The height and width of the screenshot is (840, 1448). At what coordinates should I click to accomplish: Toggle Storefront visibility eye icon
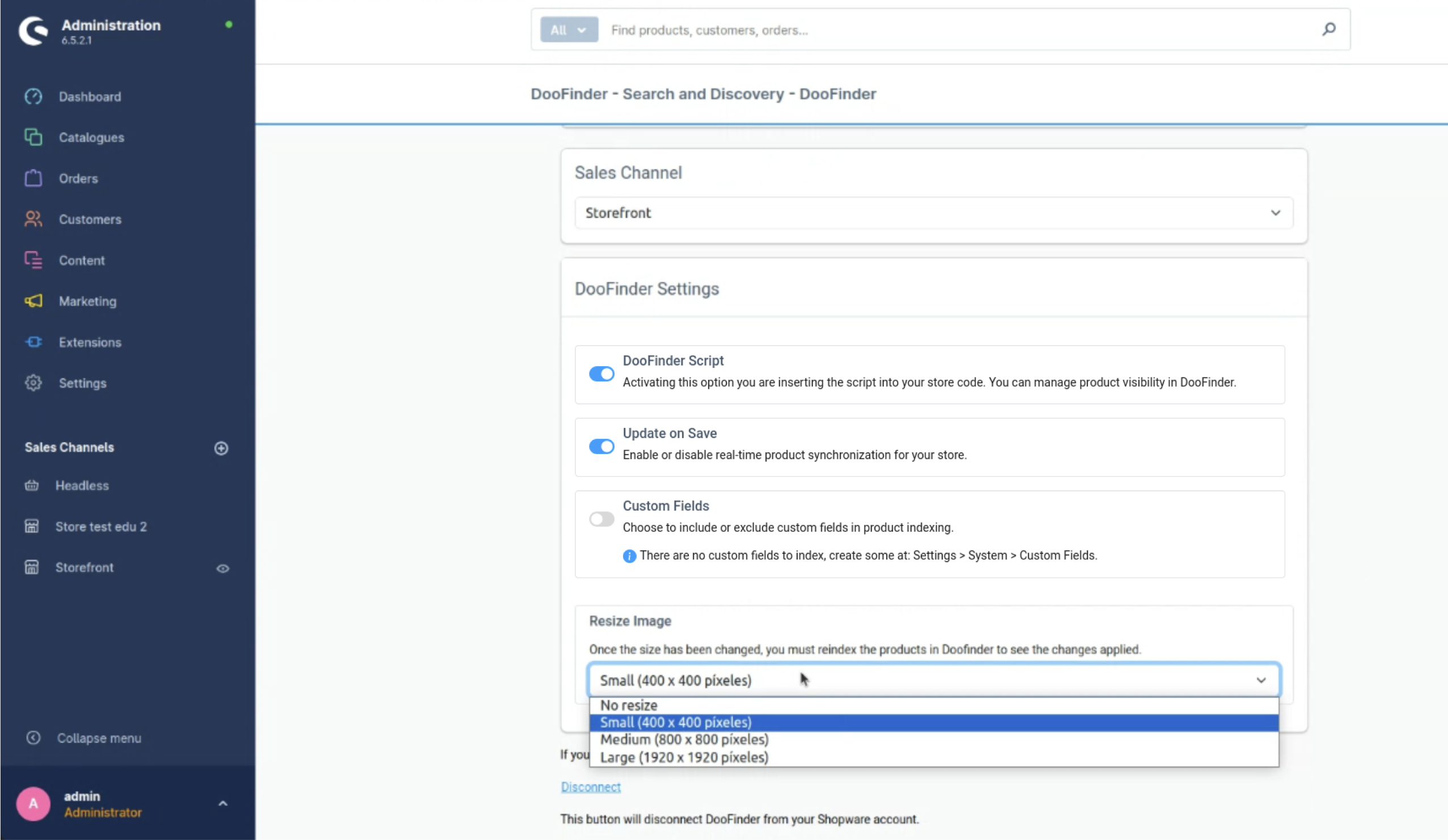(x=223, y=569)
